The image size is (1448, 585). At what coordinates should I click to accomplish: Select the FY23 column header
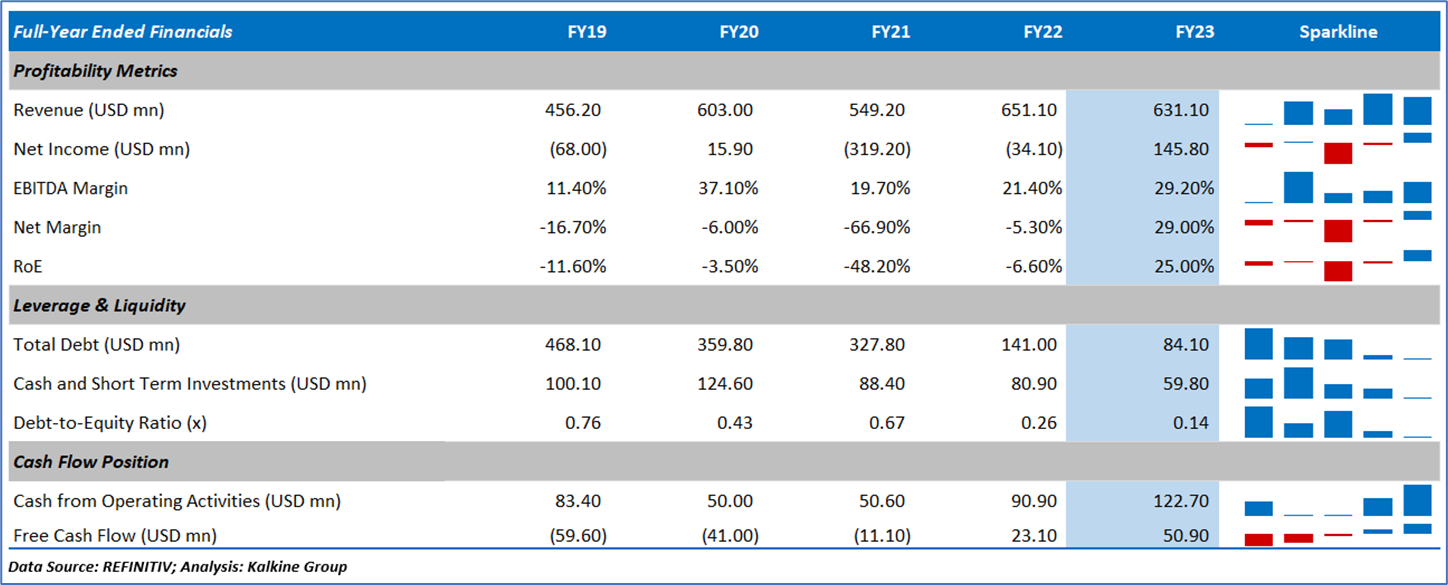pyautogui.click(x=1195, y=32)
